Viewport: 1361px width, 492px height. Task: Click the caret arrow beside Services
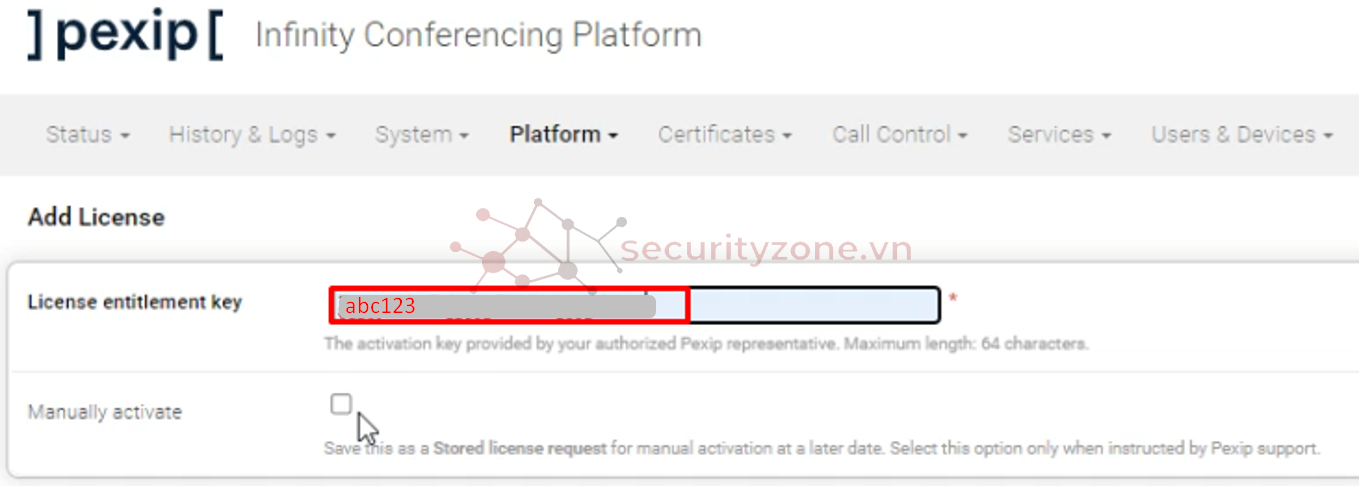click(x=1106, y=136)
